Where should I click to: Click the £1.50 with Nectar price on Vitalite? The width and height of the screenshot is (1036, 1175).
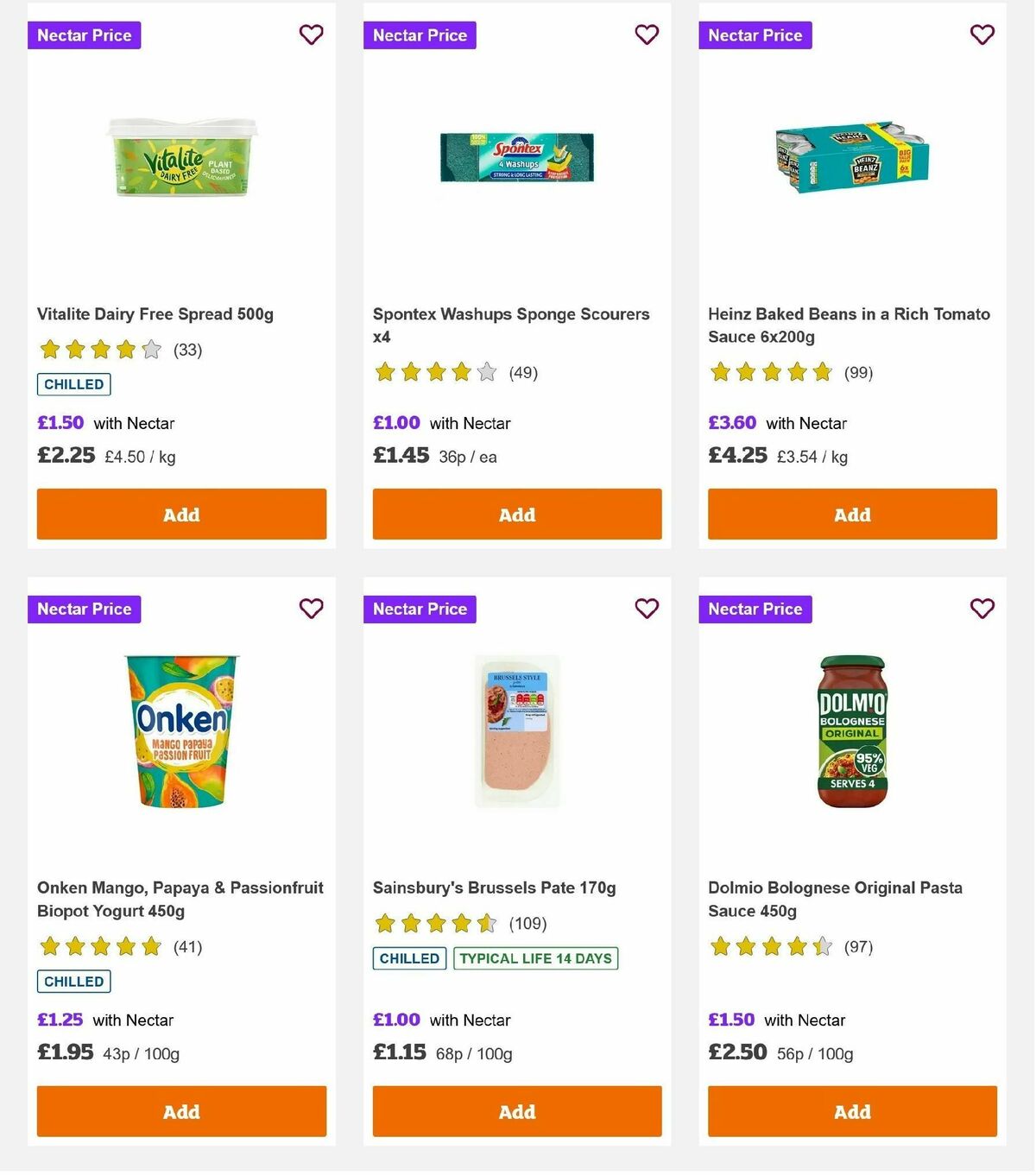pyautogui.click(x=60, y=423)
